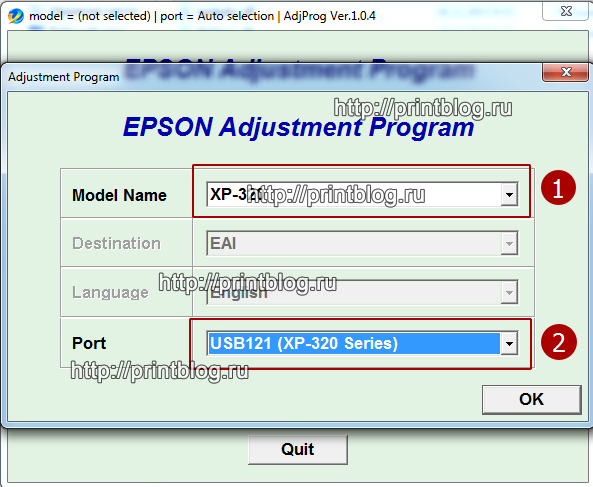This screenshot has width=593, height=487.
Task: Click the AdjProg application icon in title bar
Action: pyautogui.click(x=16, y=16)
